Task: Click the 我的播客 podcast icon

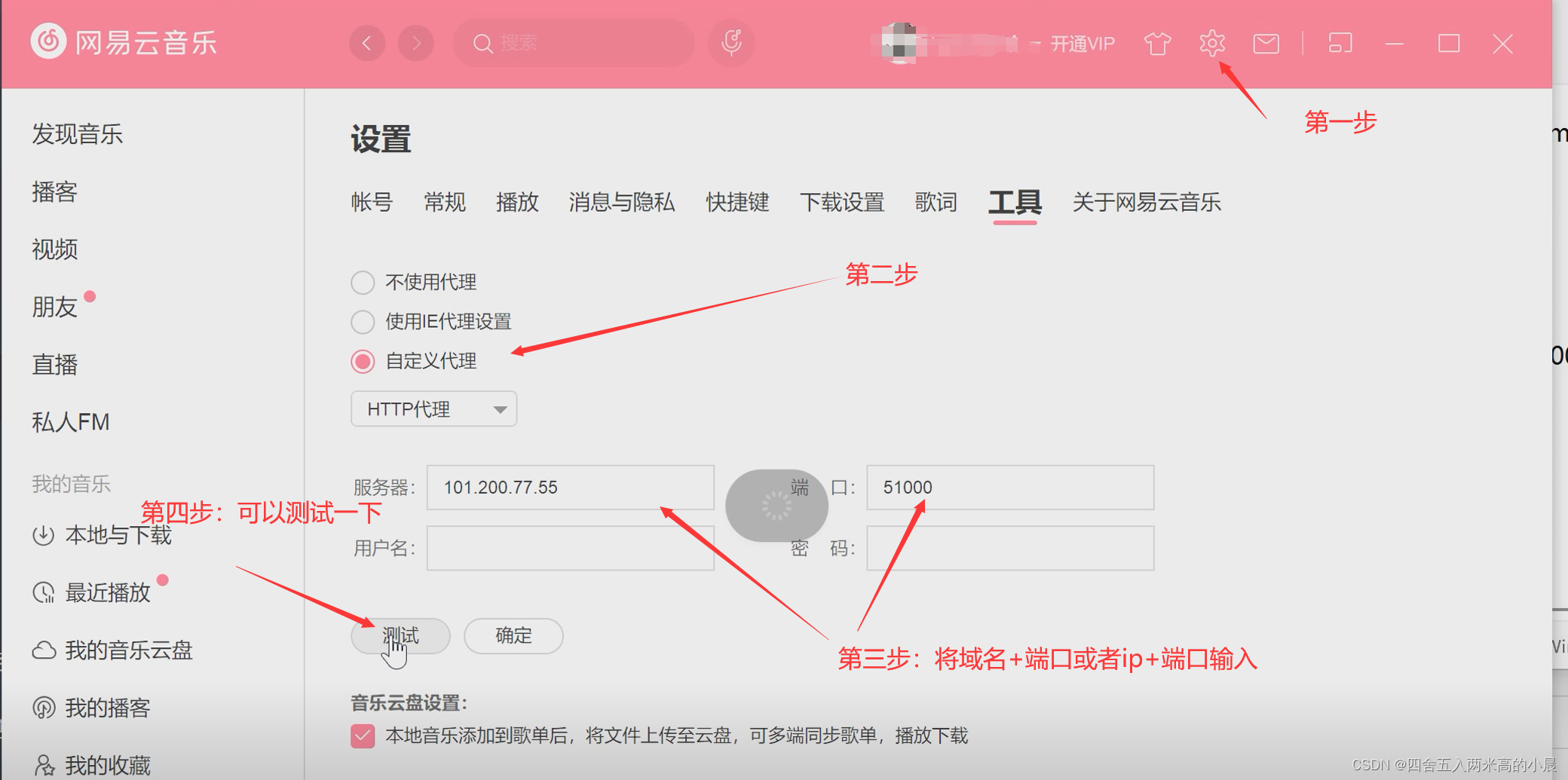Action: tap(43, 708)
